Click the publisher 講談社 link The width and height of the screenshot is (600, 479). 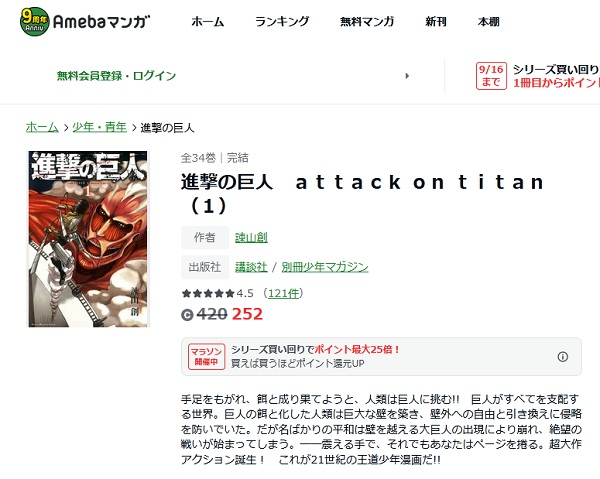click(251, 267)
